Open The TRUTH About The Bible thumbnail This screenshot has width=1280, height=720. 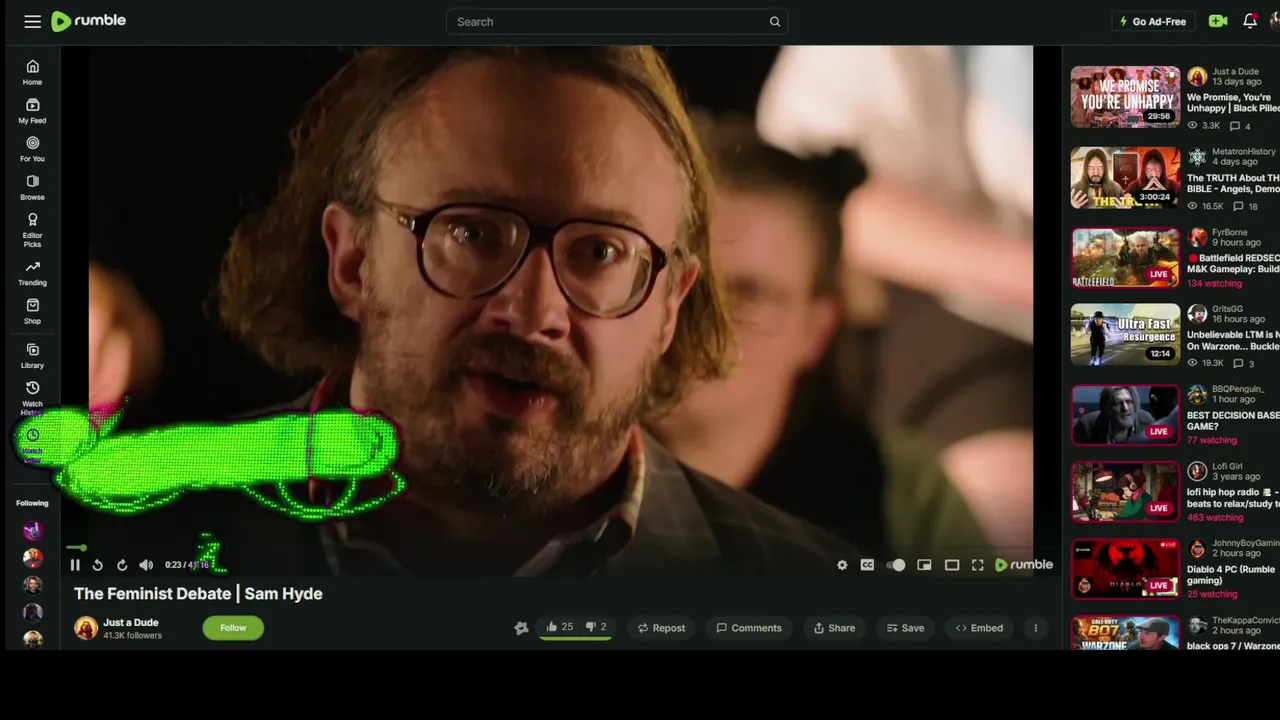click(x=1125, y=178)
